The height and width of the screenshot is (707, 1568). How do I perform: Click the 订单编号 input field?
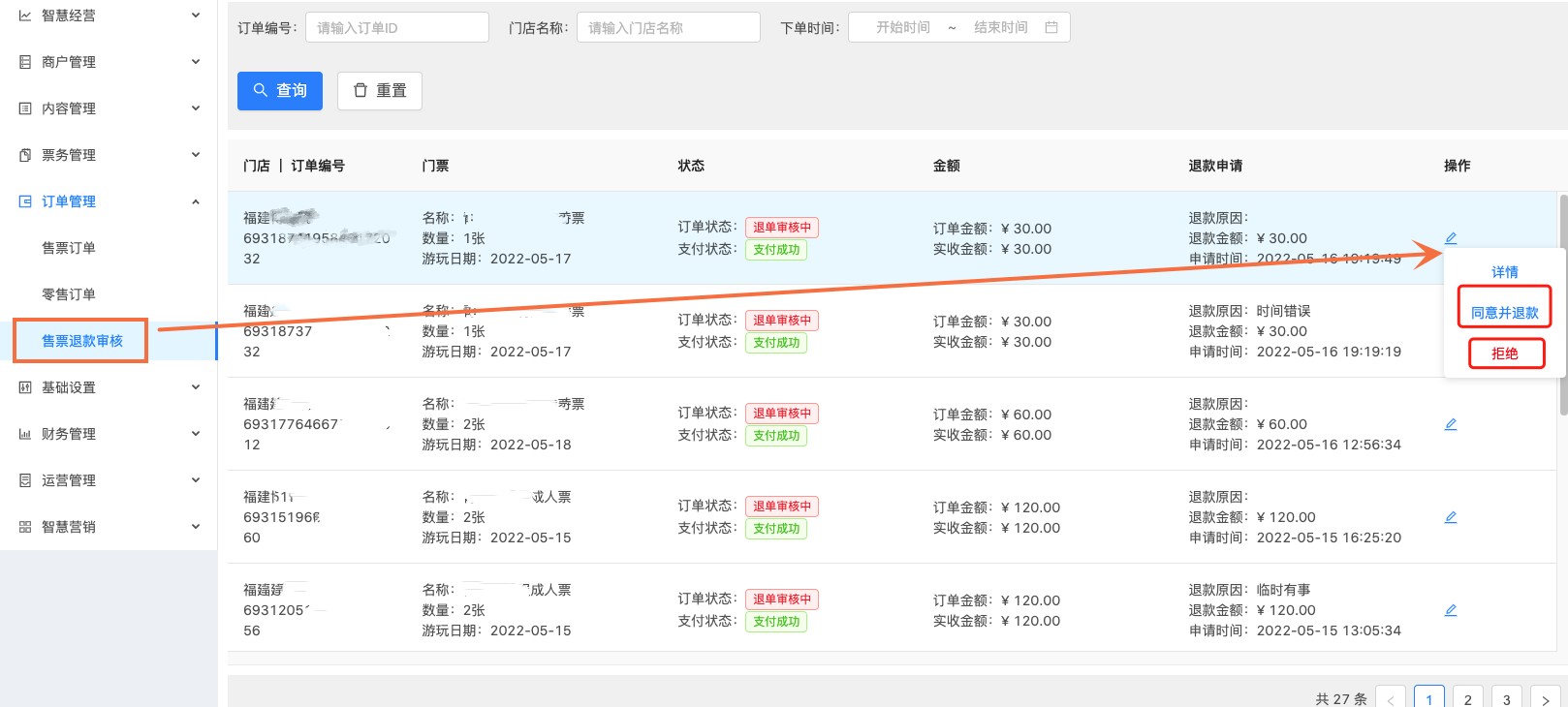coord(397,27)
